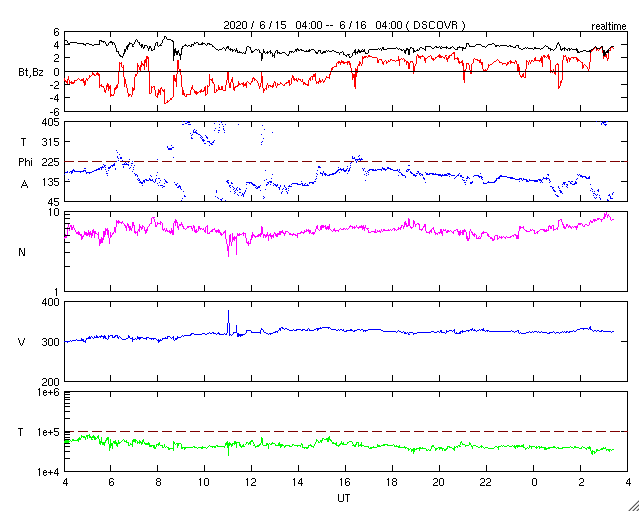Click the '1e+4' temperature axis tick
640x512 pixels.
[x=49, y=472]
